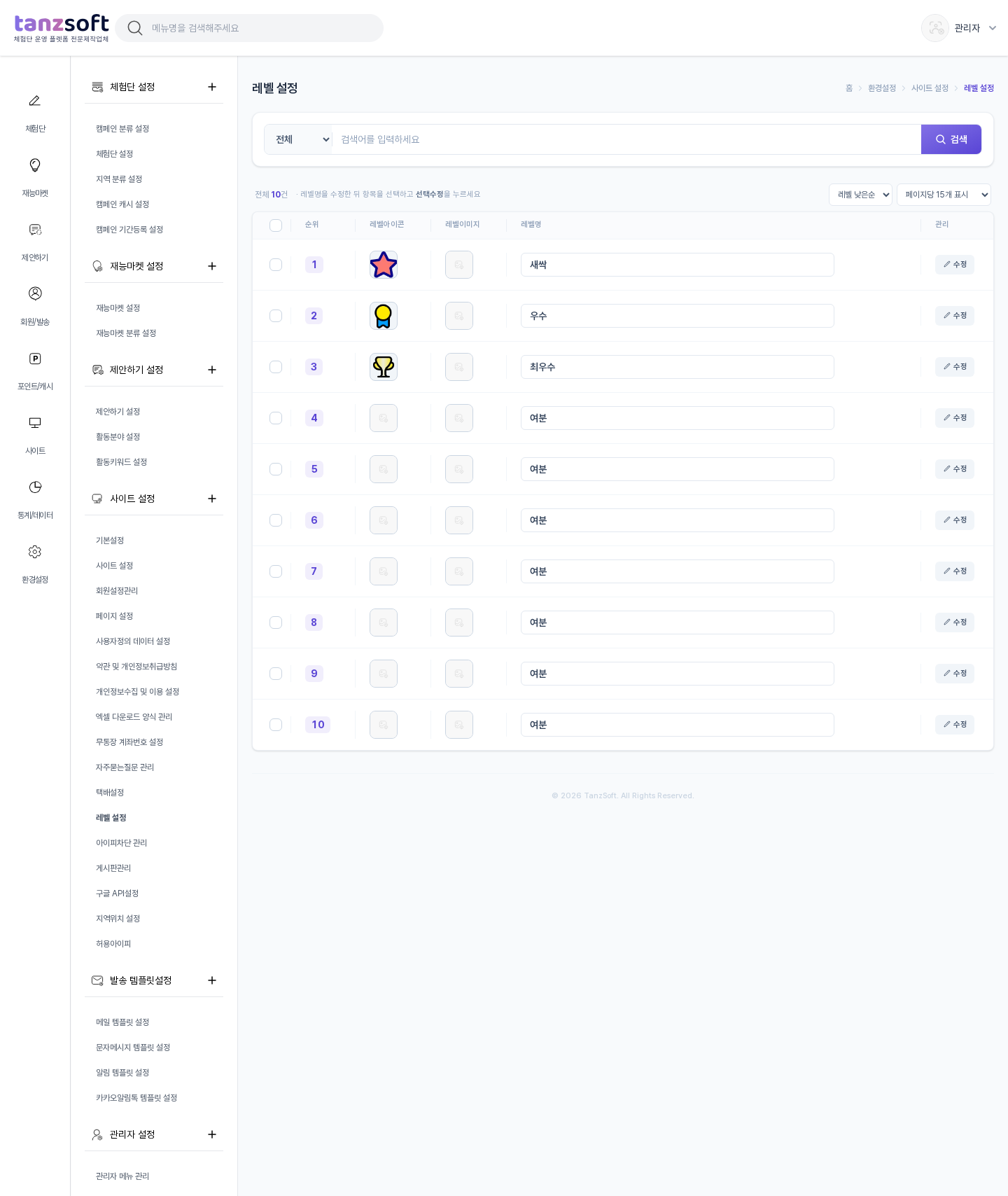The image size is (1008, 1196).
Task: Open 메일 템플릿 설정 menu item
Action: click(x=122, y=1022)
